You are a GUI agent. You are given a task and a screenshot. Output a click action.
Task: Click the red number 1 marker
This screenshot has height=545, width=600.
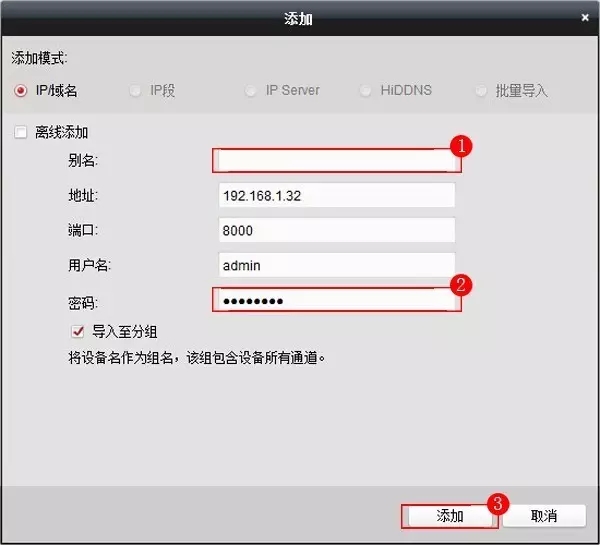pos(460,146)
